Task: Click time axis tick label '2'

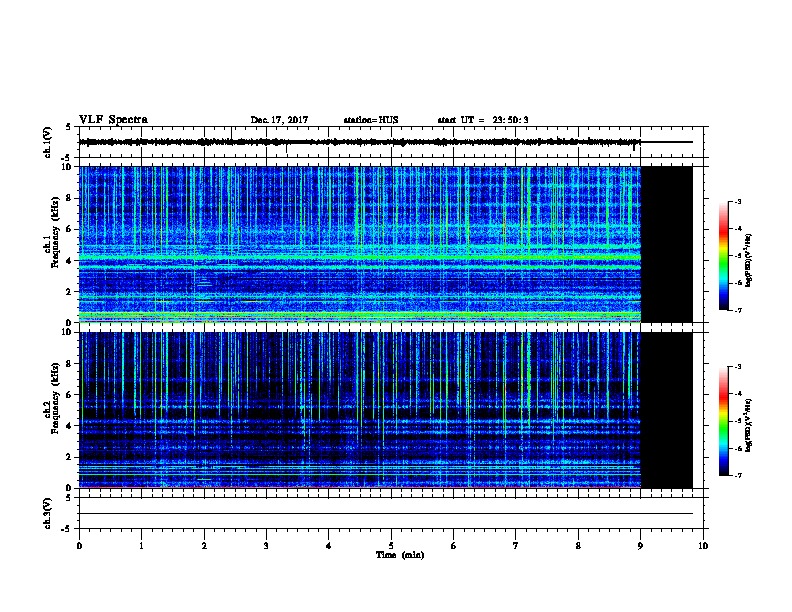Action: [204, 546]
